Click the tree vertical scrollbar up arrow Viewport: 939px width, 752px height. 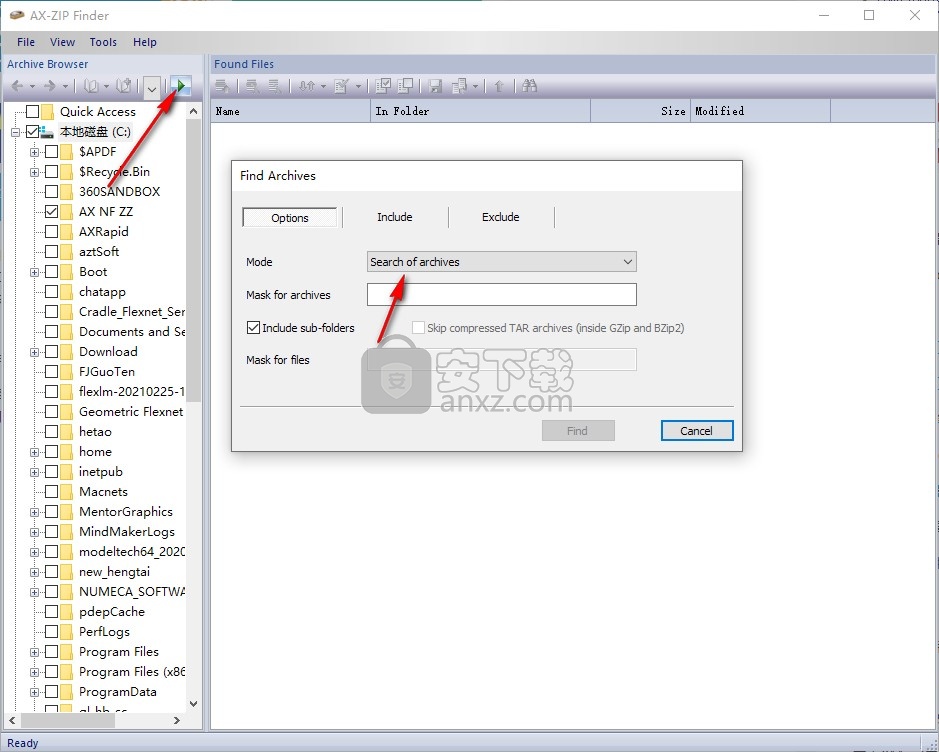(x=193, y=111)
